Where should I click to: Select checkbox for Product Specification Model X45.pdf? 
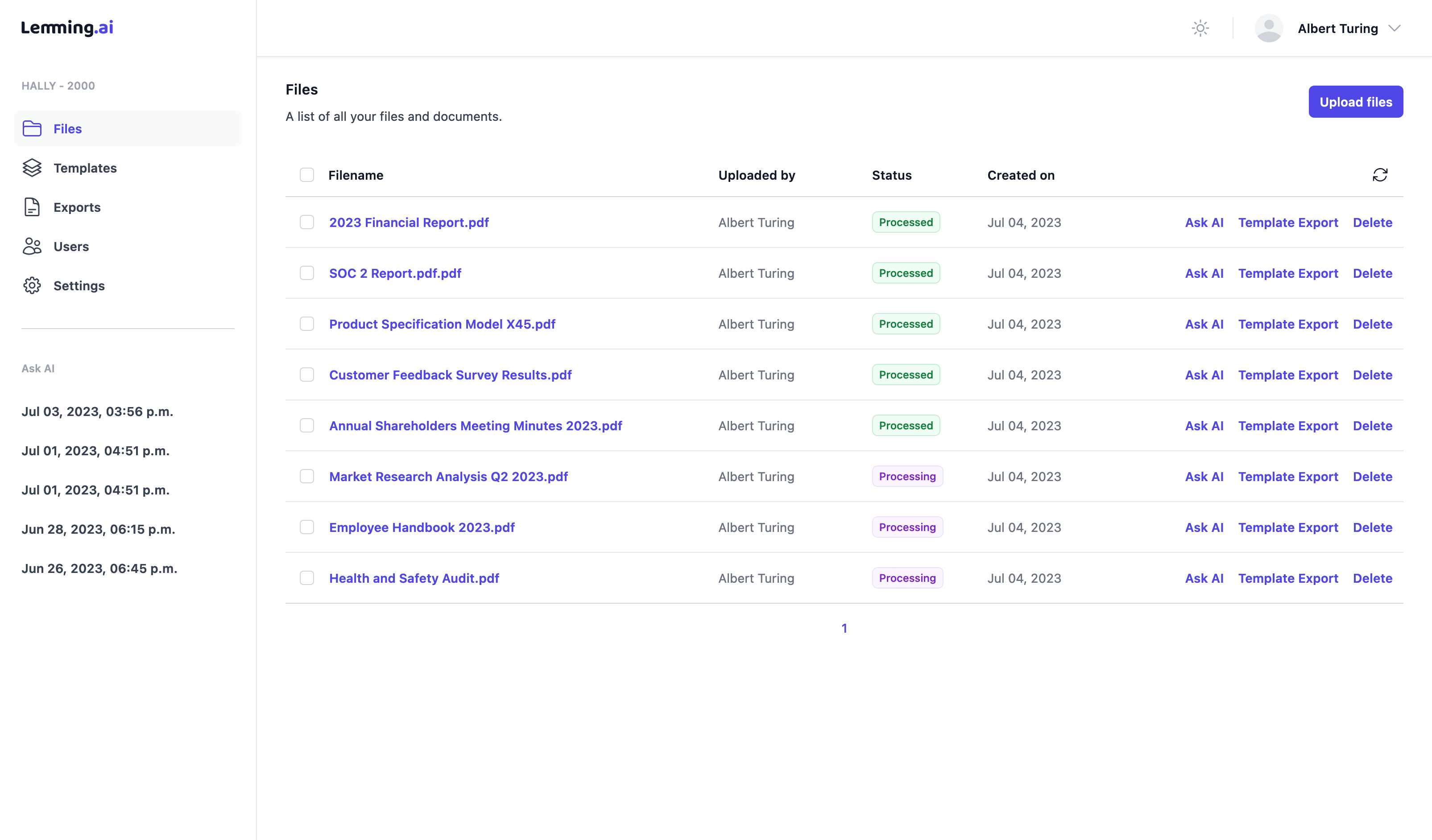(307, 324)
